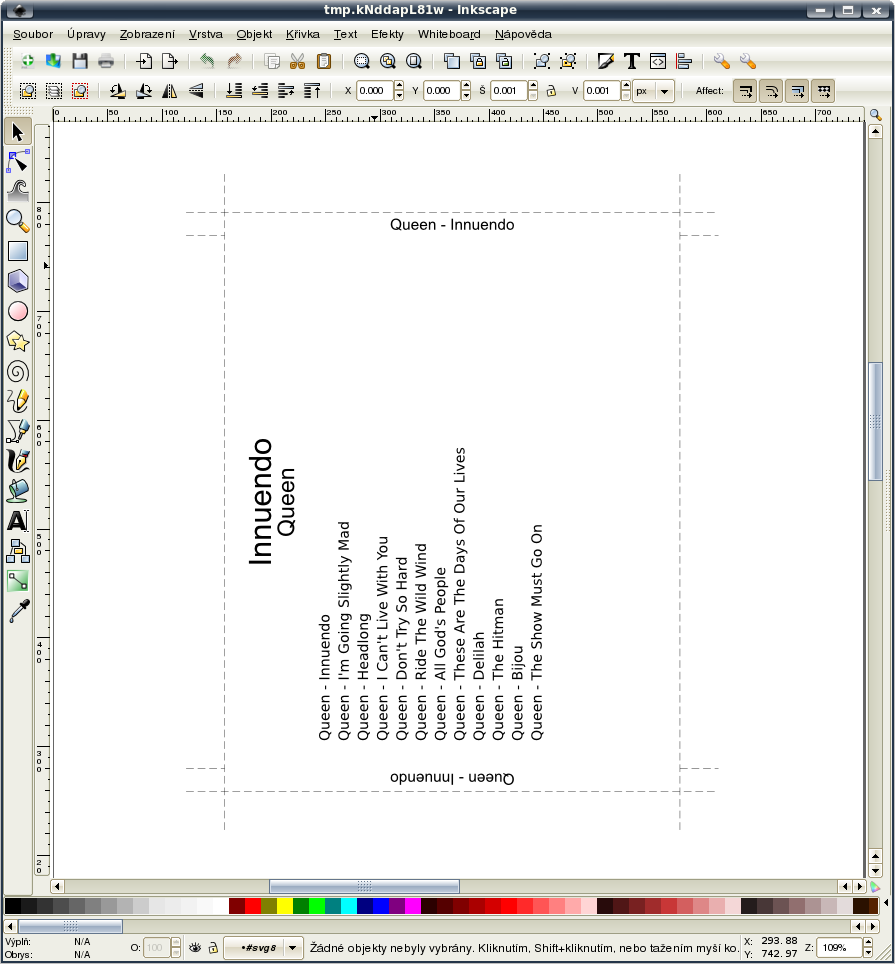Save the document with floppy icon
Viewport: 895px width, 964px height.
80,61
